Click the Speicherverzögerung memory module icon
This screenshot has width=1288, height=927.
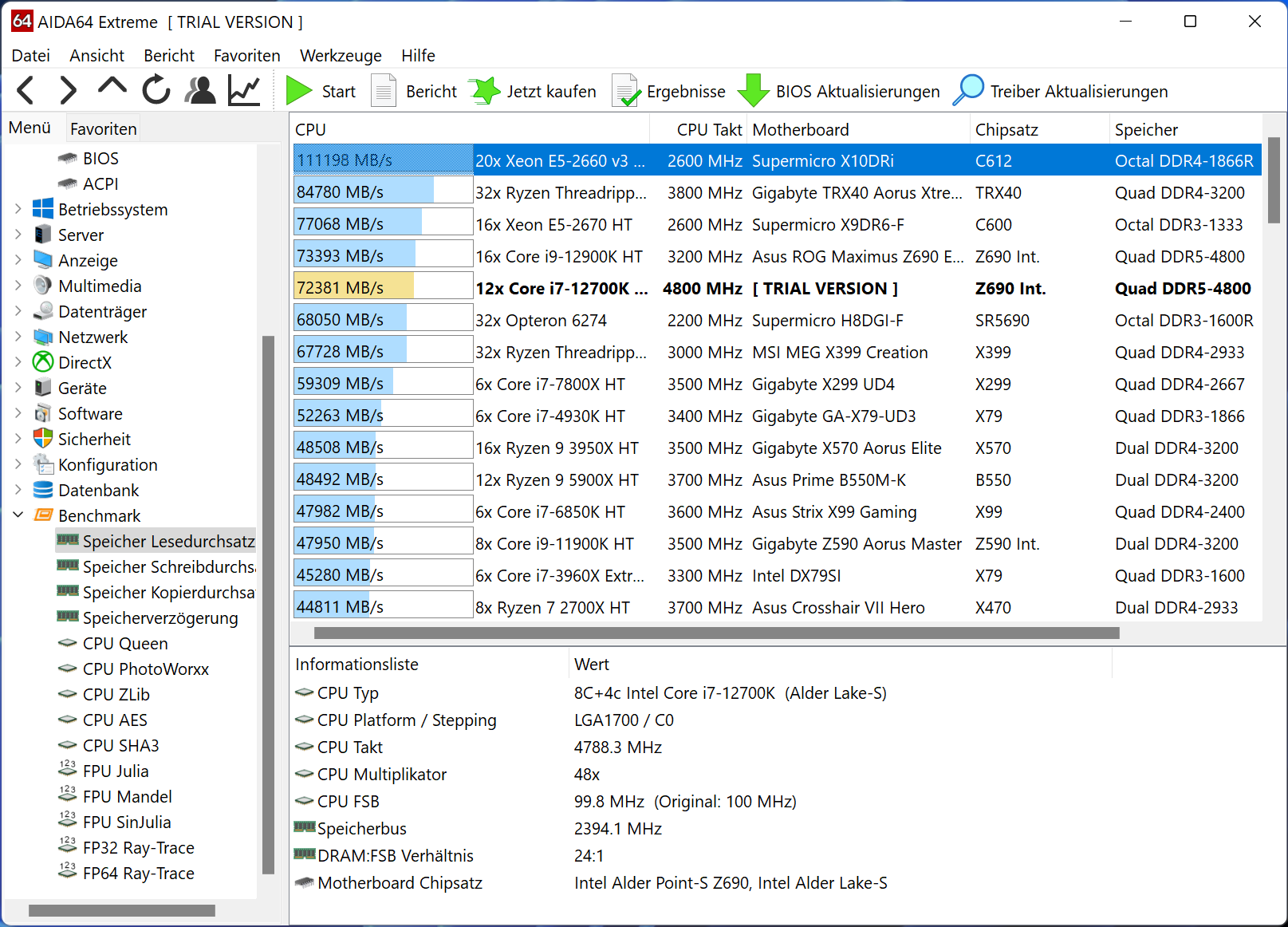pos(66,617)
